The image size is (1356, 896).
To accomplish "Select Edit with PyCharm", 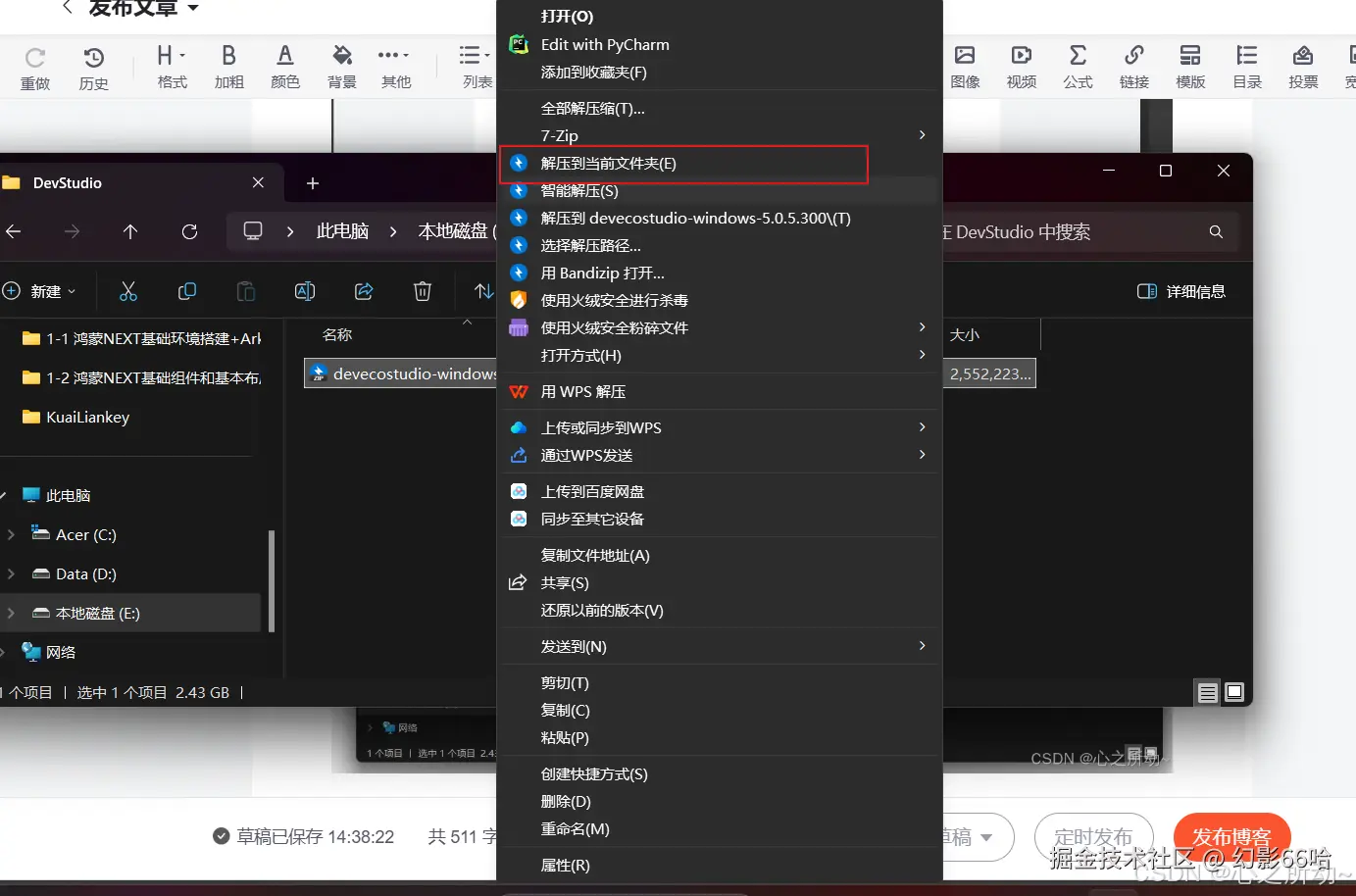I will [720, 44].
